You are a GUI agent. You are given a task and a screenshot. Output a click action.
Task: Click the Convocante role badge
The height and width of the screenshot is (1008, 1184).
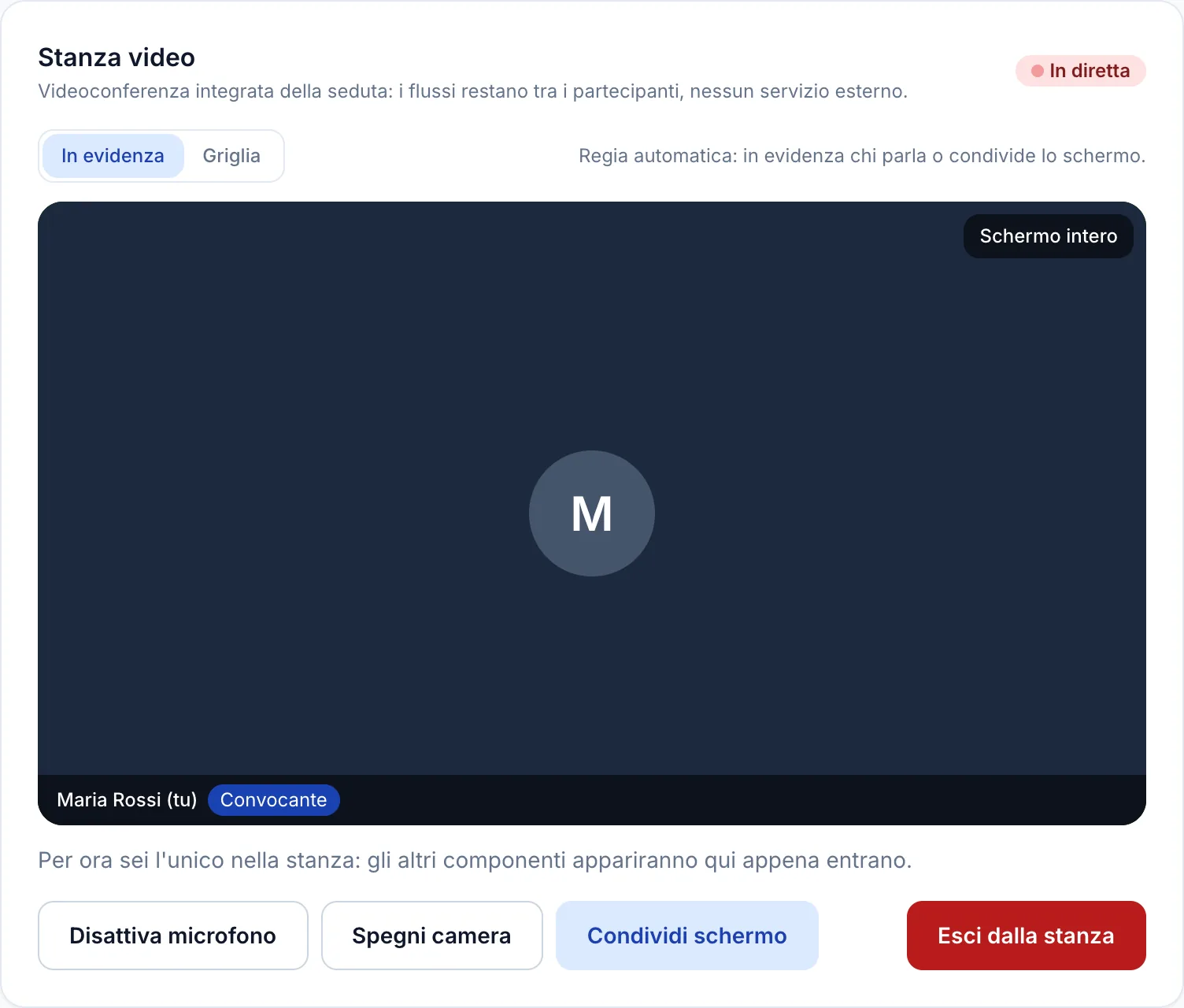[273, 800]
